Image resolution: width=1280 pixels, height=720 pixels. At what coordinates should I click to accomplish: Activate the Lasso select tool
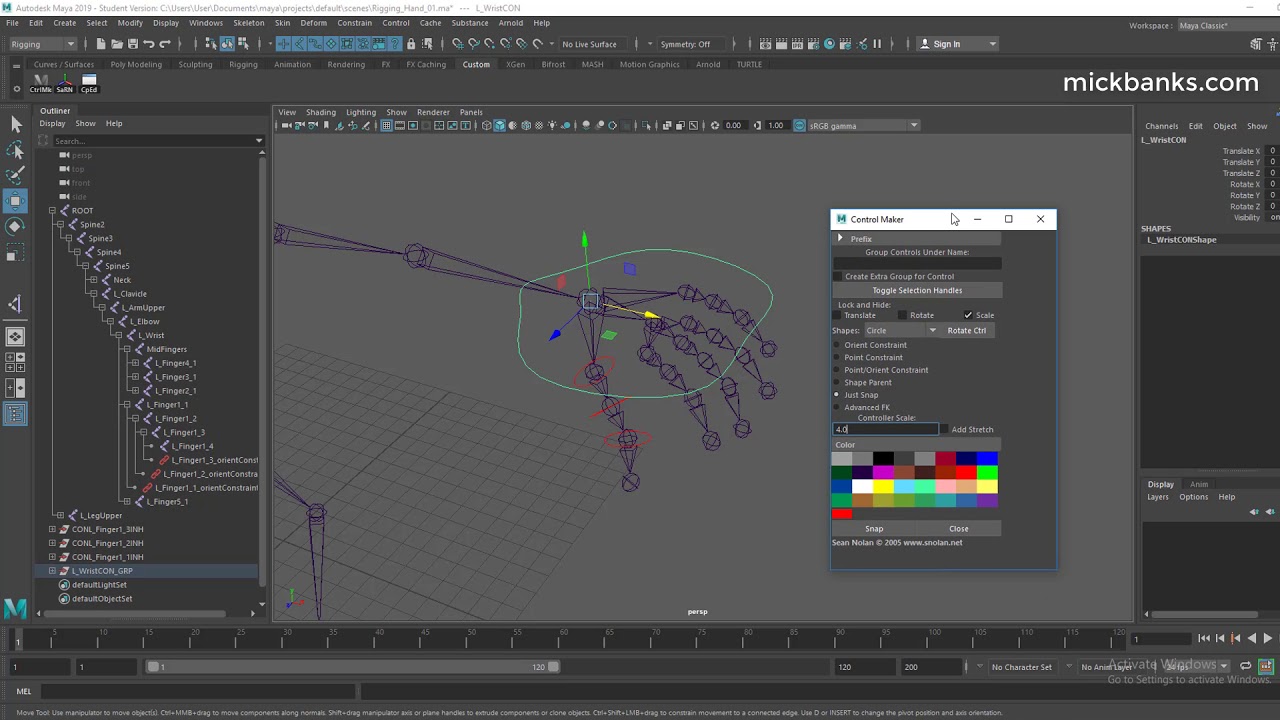tap(15, 151)
